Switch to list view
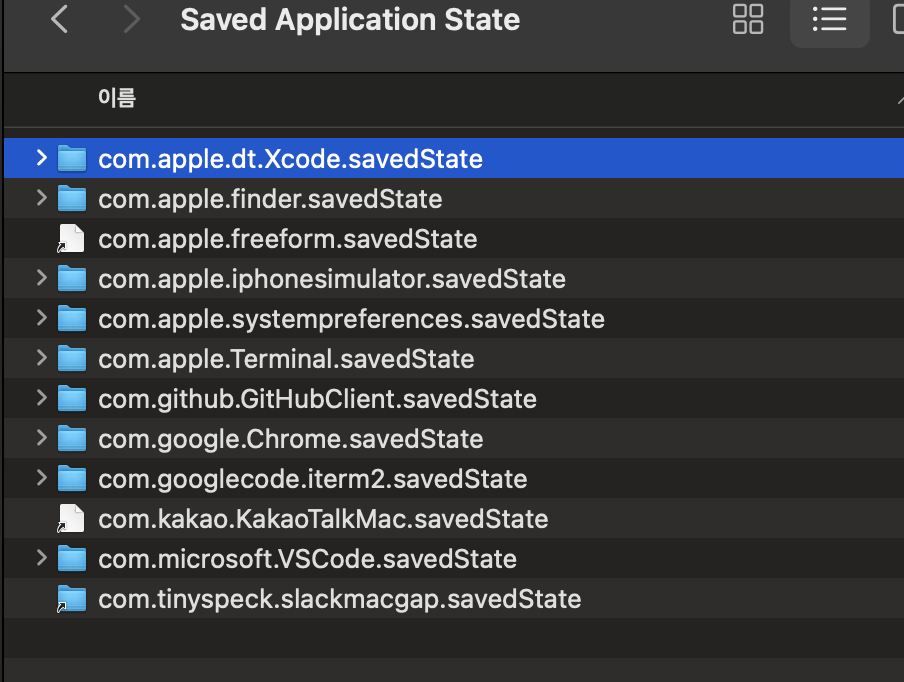The height and width of the screenshot is (682, 904). (x=829, y=20)
